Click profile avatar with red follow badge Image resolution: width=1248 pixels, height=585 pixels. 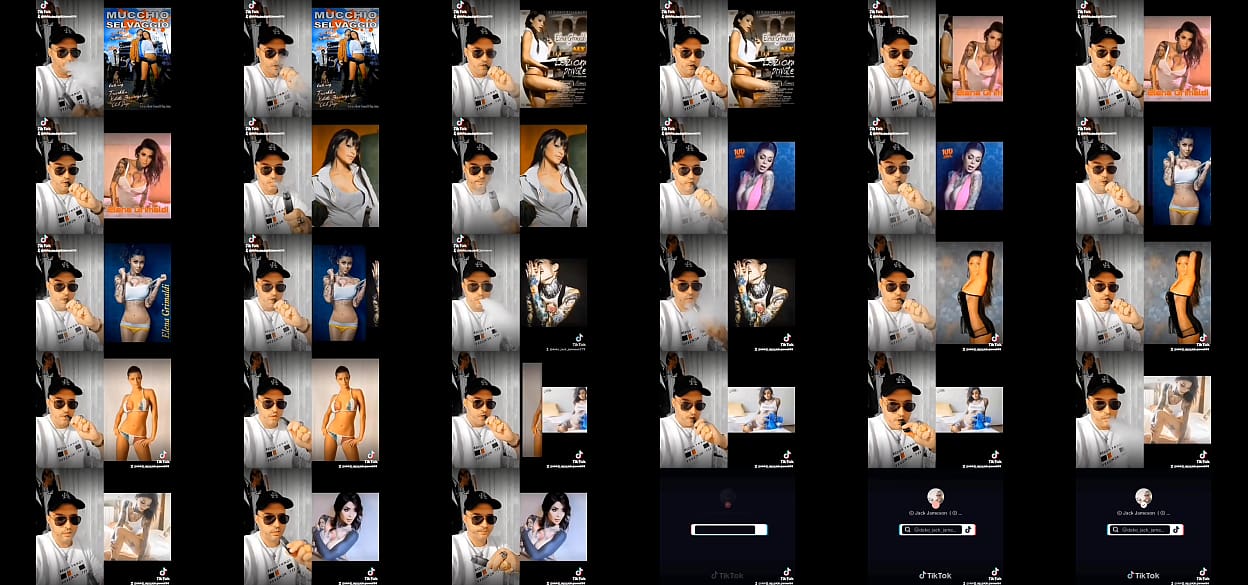coord(935,497)
